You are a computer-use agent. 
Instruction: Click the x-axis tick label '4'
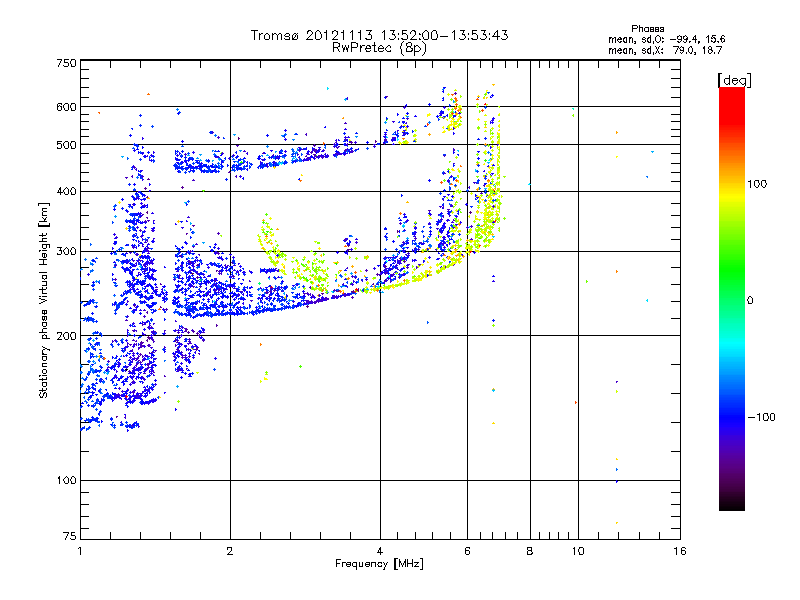380,551
